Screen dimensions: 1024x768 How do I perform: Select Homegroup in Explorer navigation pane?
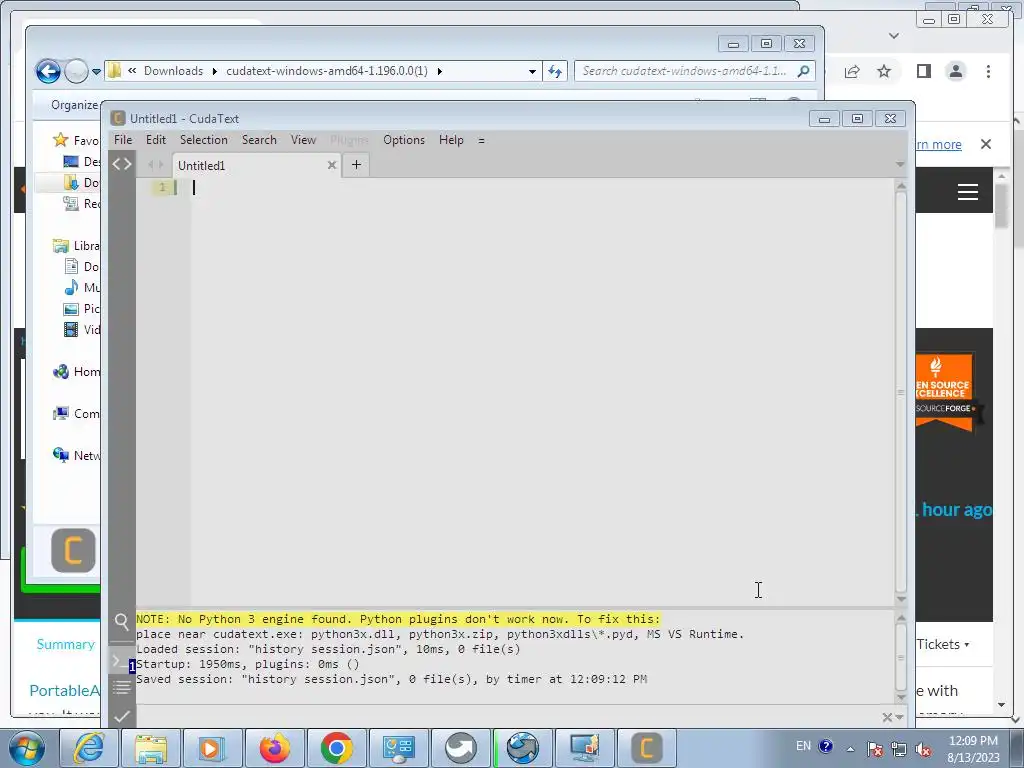[x=77, y=372]
